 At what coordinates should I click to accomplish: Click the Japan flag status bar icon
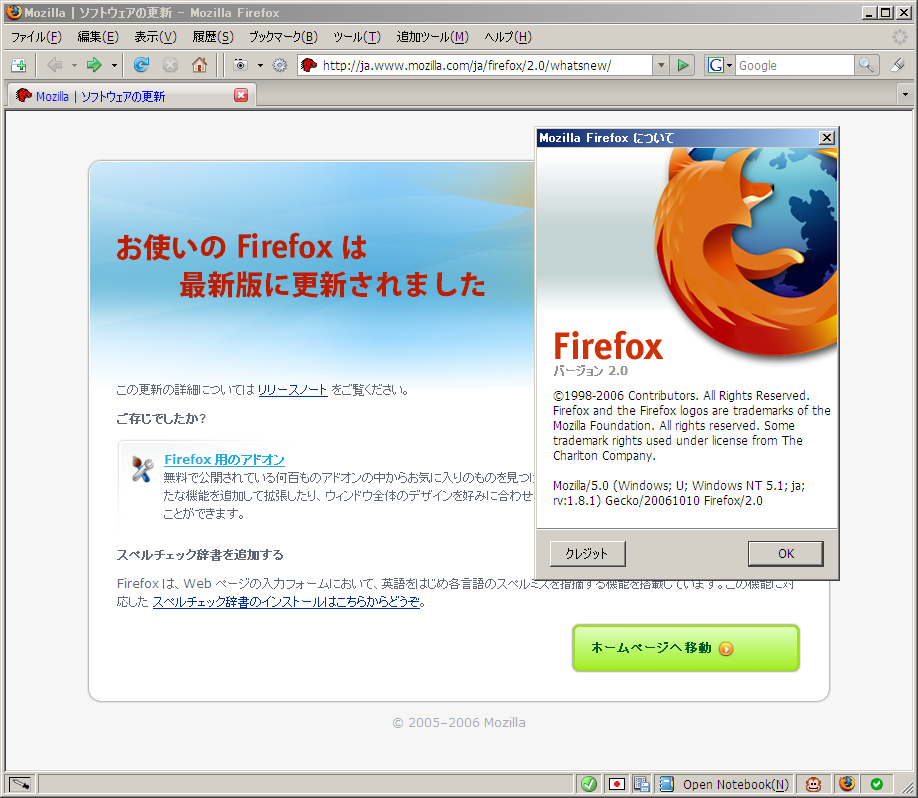click(x=616, y=783)
